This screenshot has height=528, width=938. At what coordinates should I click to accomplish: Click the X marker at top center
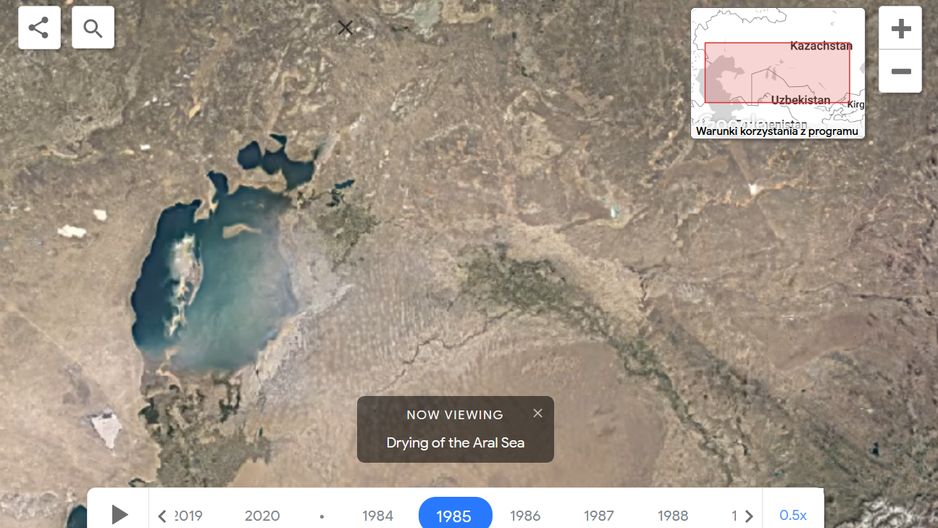(x=345, y=28)
